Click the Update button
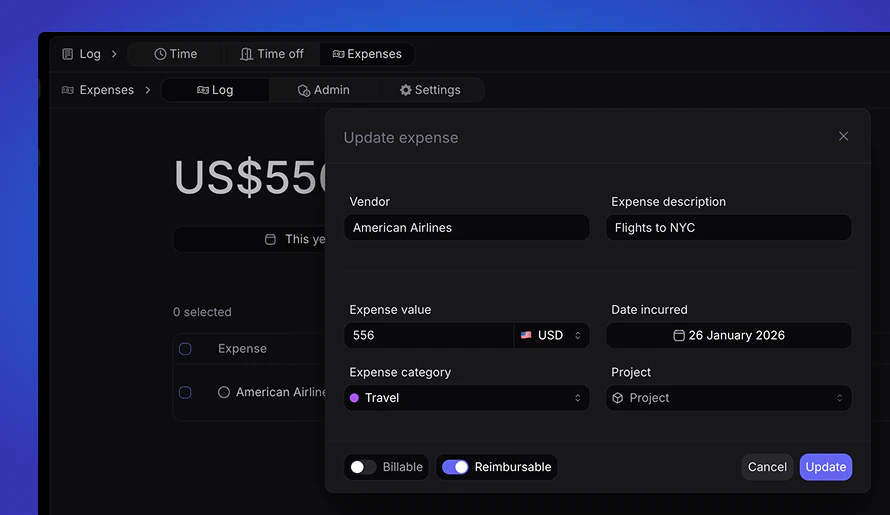The height and width of the screenshot is (515, 890). (825, 467)
